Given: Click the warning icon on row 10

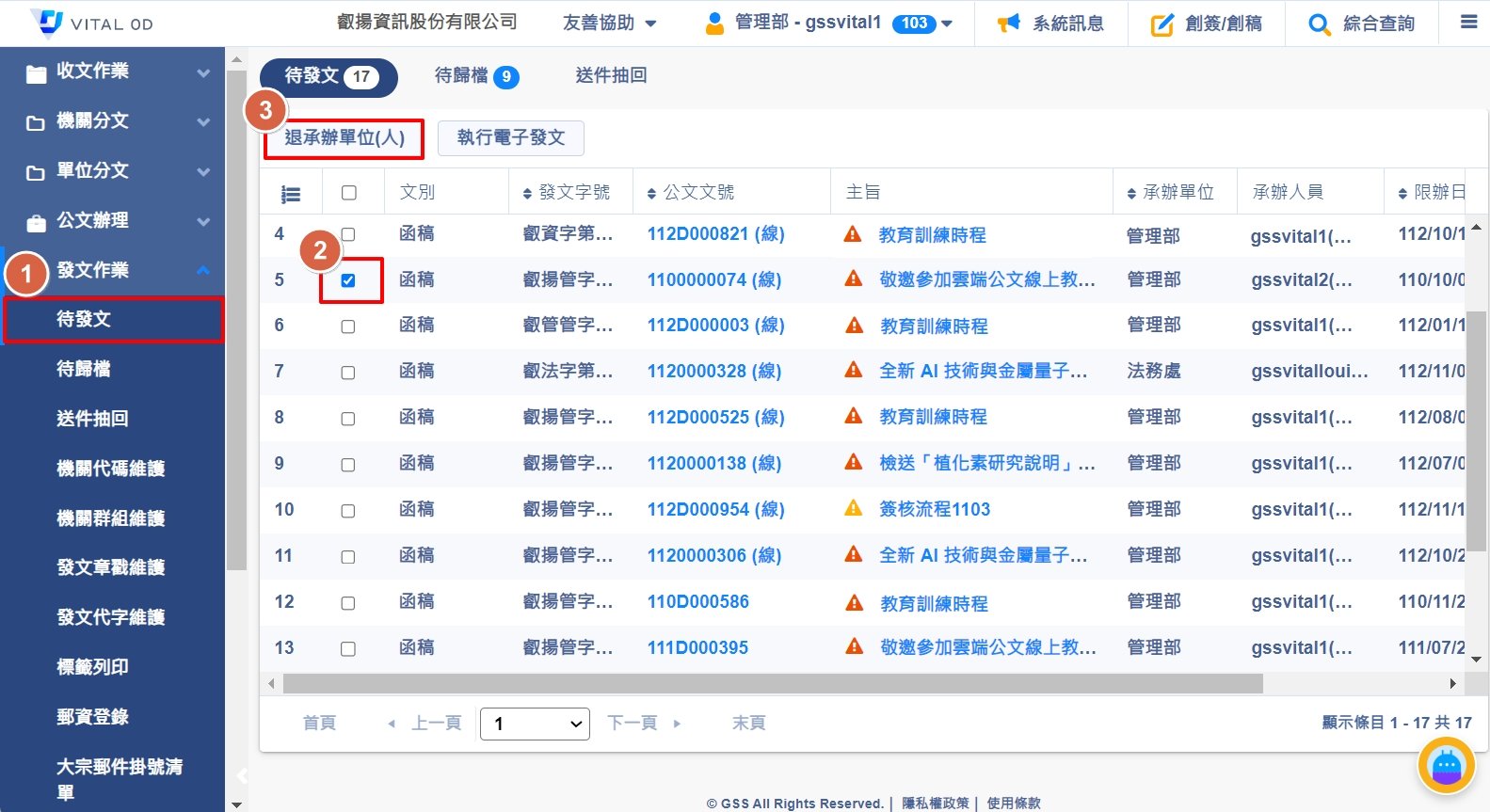Looking at the screenshot, I should click(854, 509).
